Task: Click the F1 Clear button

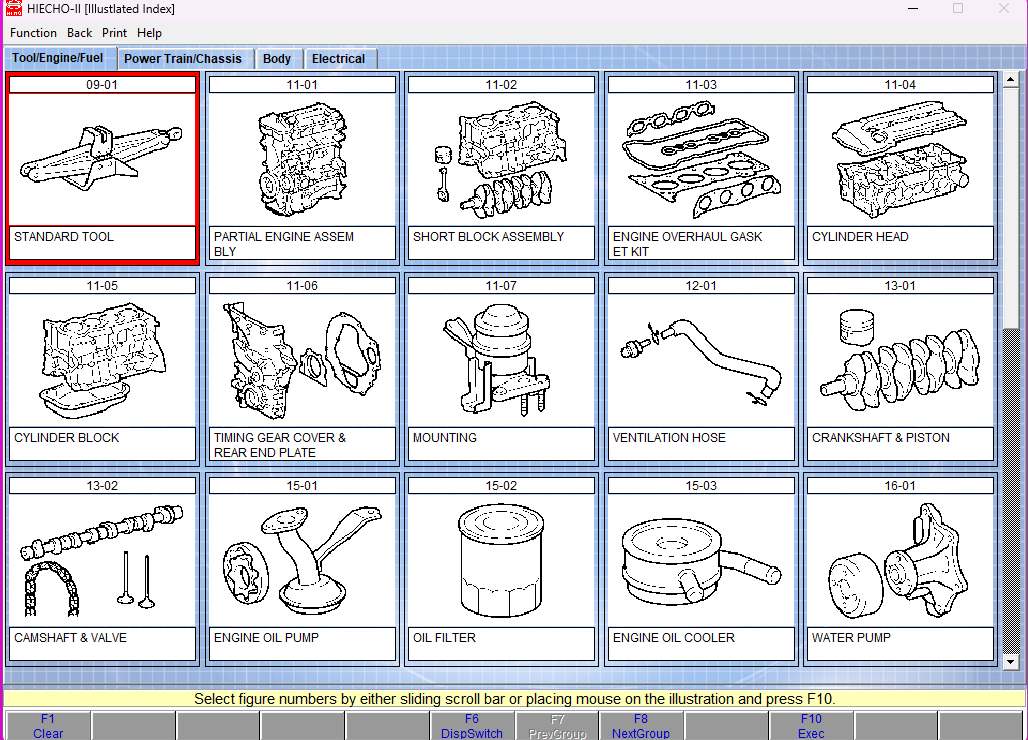Action: [x=48, y=726]
